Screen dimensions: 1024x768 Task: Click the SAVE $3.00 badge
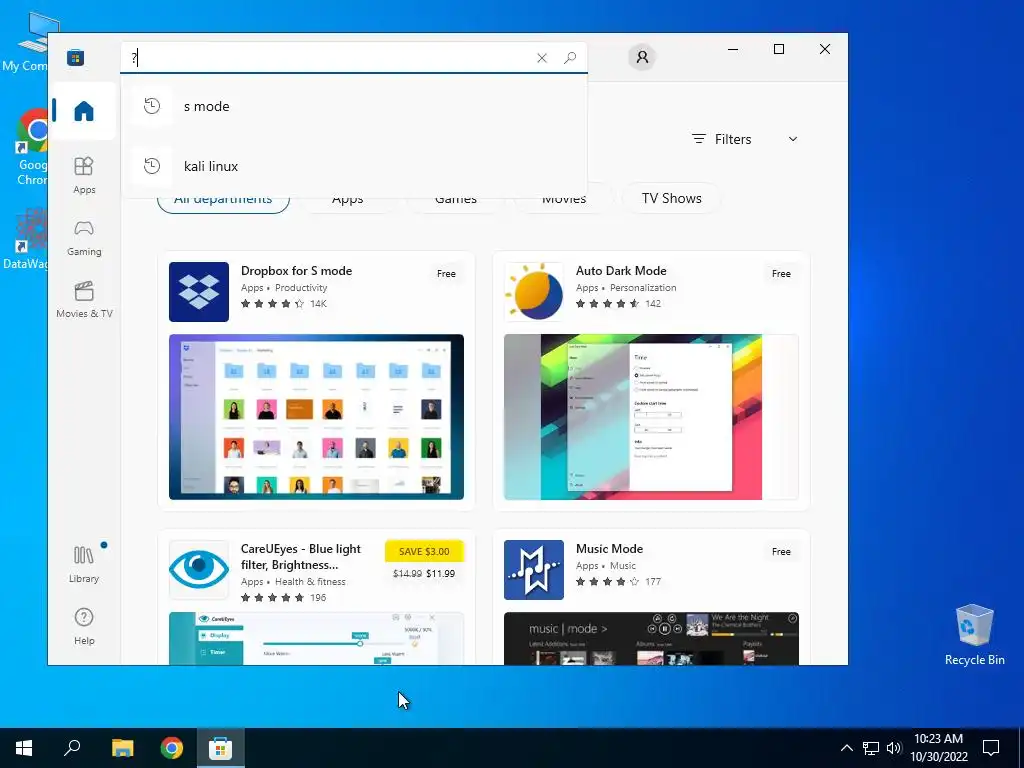[x=424, y=551]
